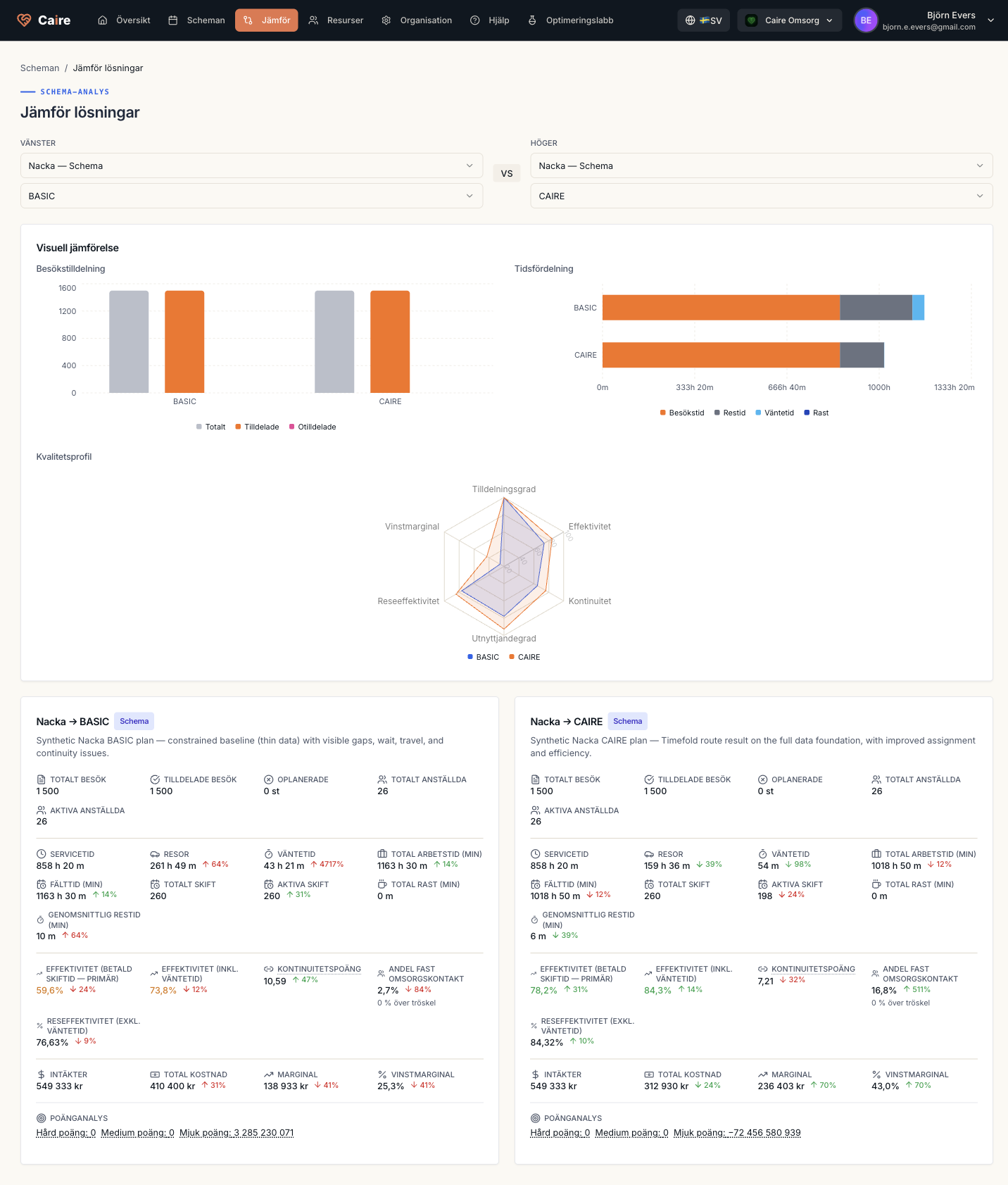Open the right Nacka — Schema dropdown
The image size is (1008, 1185).
(762, 165)
